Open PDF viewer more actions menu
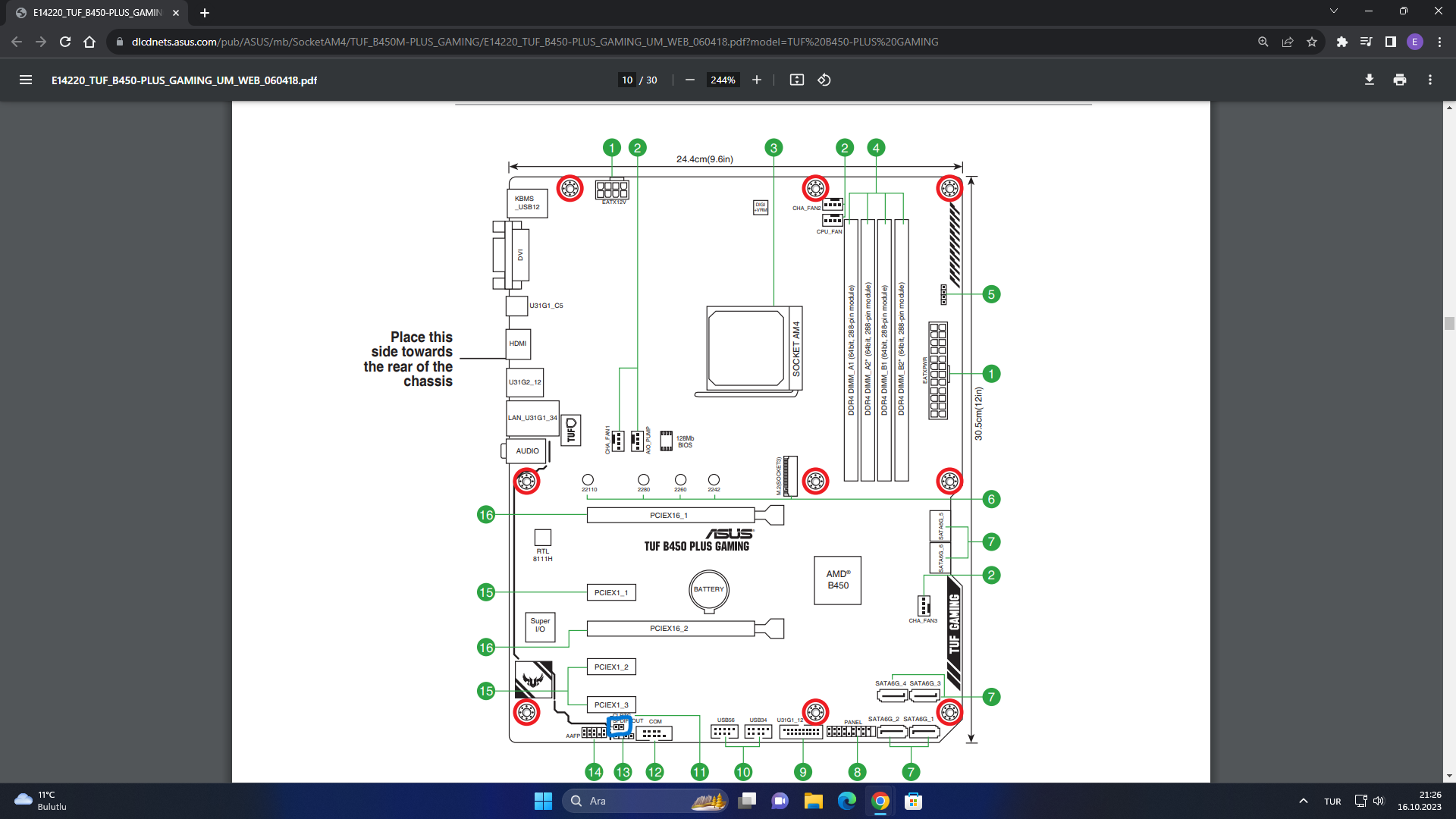The height and width of the screenshot is (819, 1456). pos(1429,80)
